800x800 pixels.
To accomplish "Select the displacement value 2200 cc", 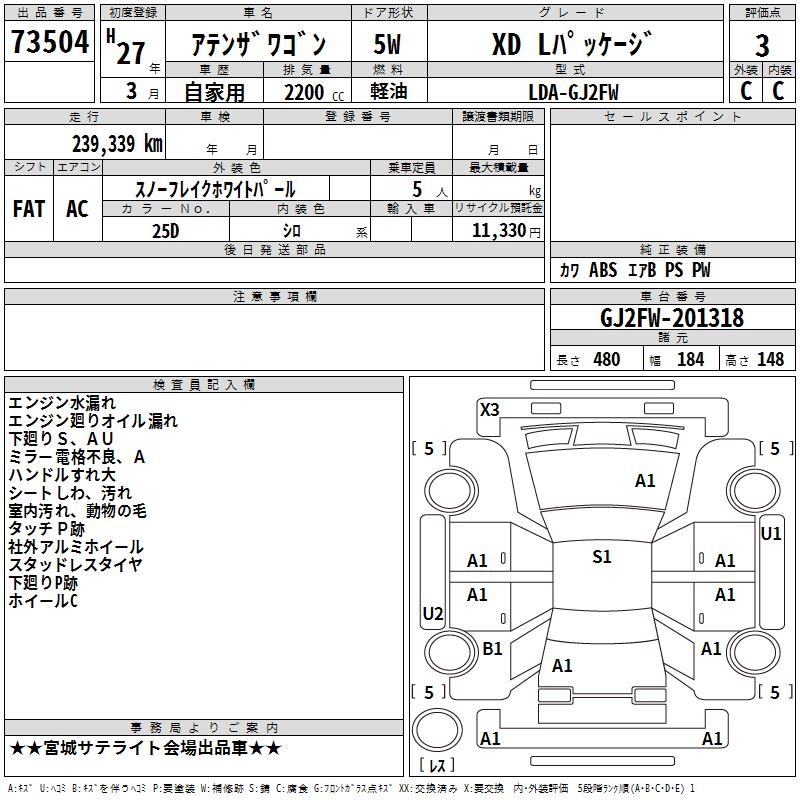I will [314, 92].
